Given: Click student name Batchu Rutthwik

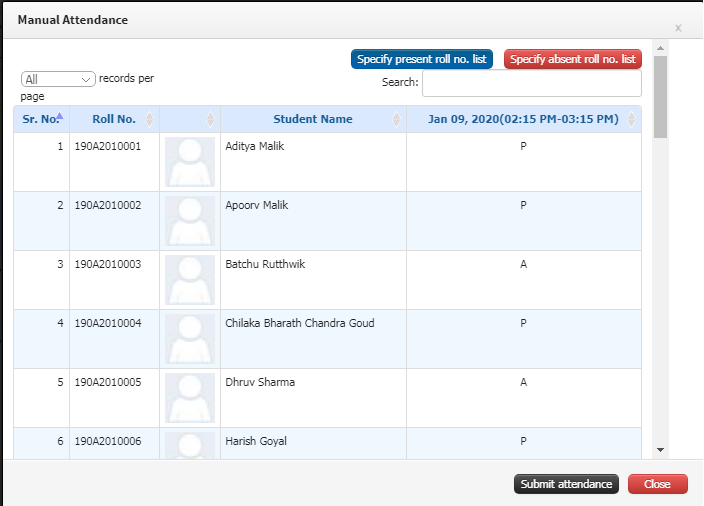Looking at the screenshot, I should (265, 264).
